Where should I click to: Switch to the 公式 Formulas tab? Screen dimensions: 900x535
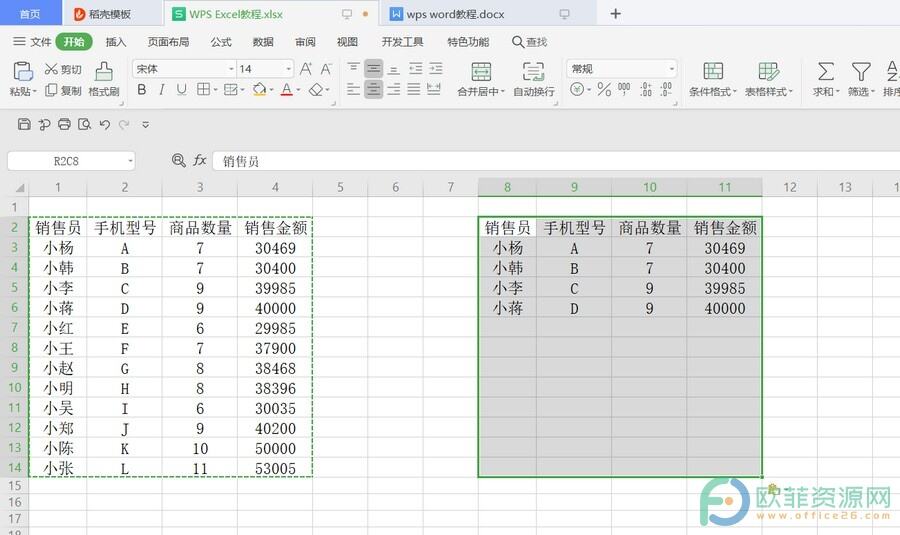221,42
